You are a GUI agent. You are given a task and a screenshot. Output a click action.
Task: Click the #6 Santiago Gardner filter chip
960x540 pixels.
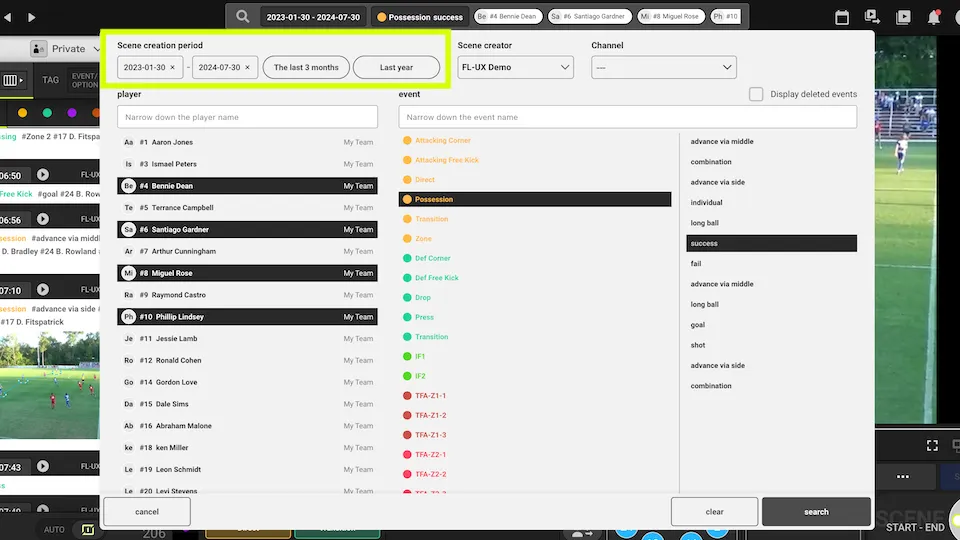(590, 17)
